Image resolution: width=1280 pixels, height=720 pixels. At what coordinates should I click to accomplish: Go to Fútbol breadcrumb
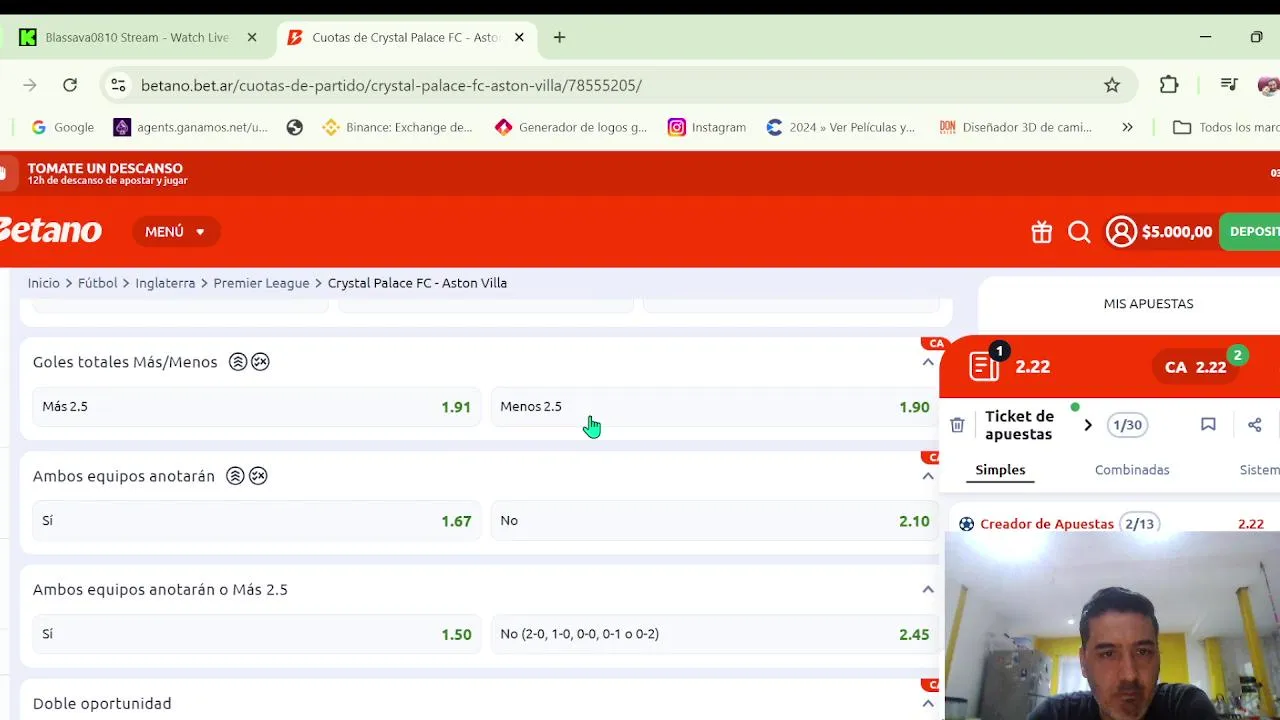click(x=98, y=283)
